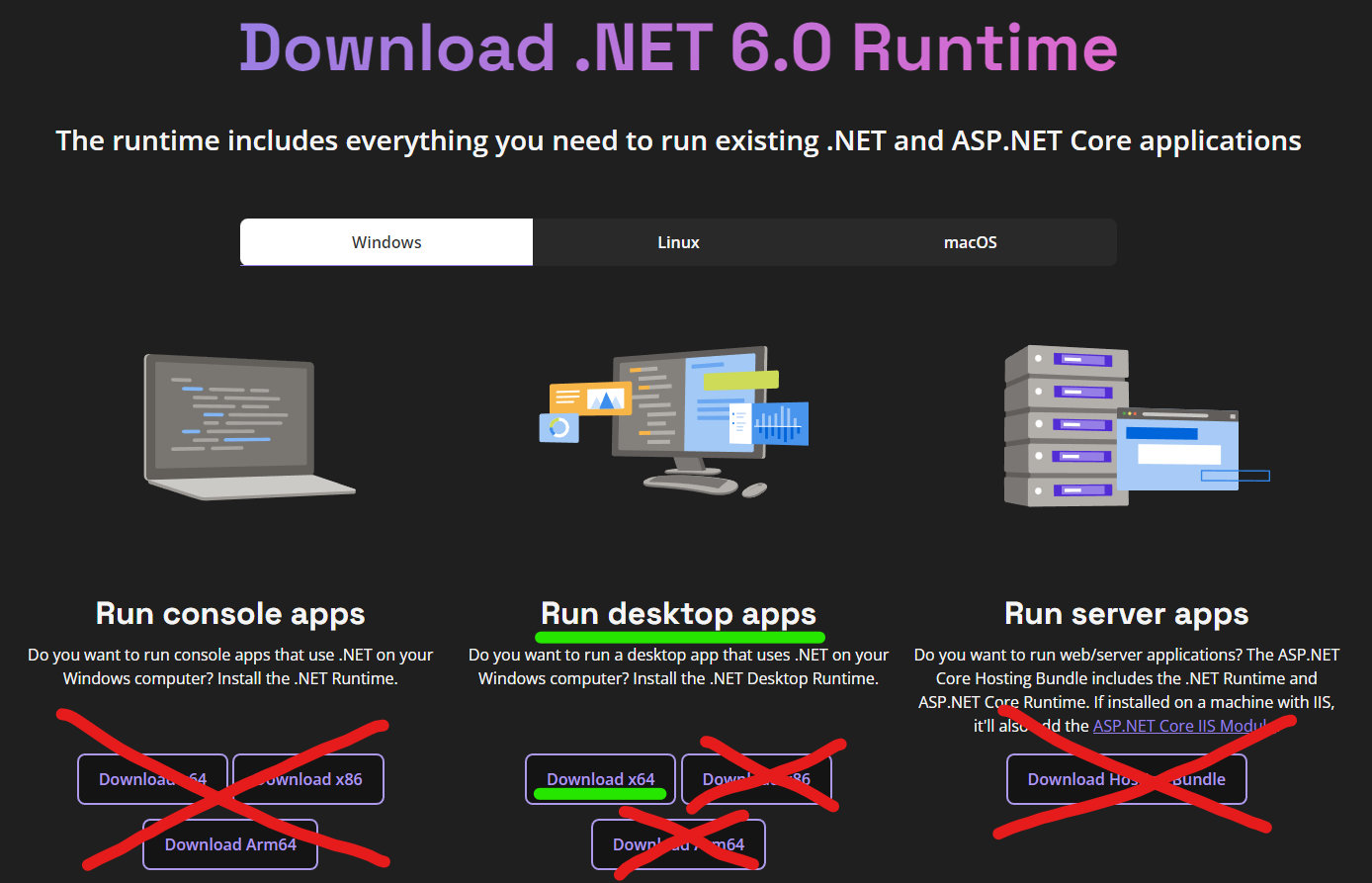1372x883 pixels.
Task: Click the laptop console apps illustration
Action: [249, 427]
